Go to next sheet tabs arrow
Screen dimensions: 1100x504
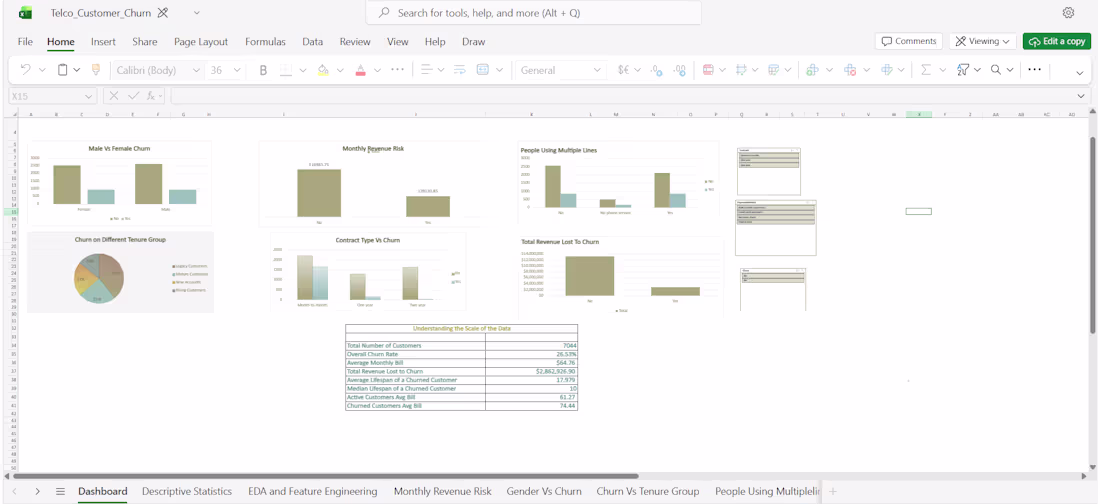click(x=37, y=491)
